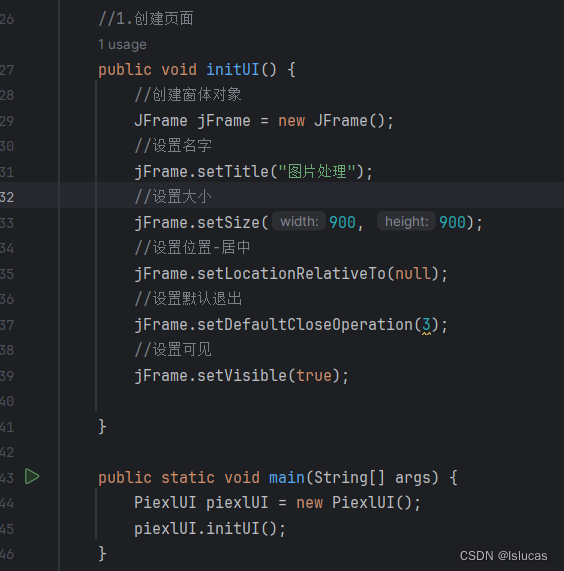This screenshot has width=564, height=571.
Task: Click the null argument in setLocationRelativeTo
Action: point(413,274)
